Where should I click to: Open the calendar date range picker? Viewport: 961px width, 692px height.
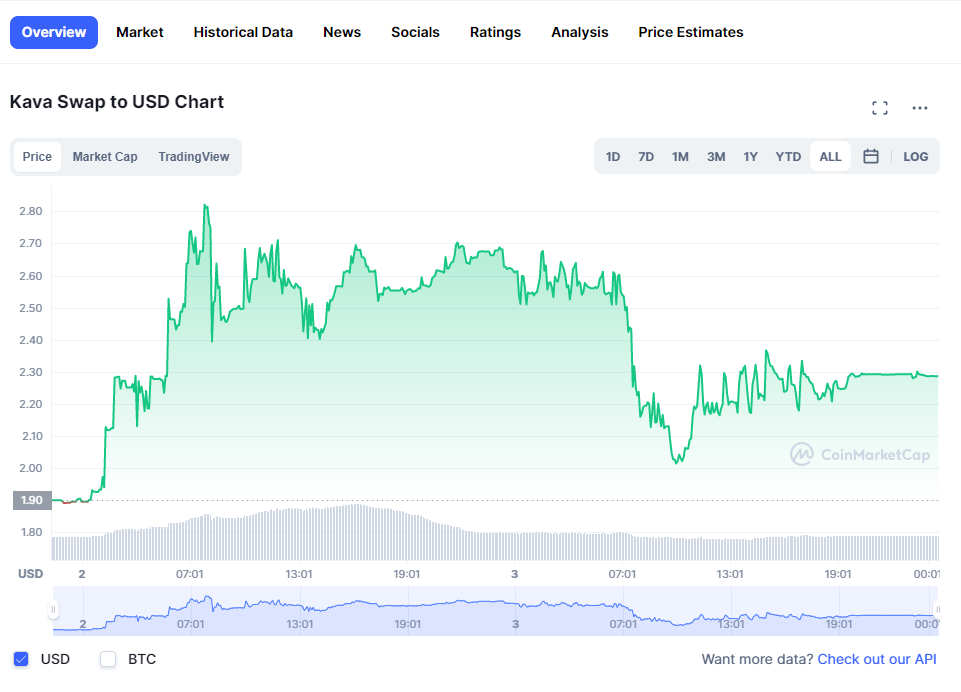(871, 156)
